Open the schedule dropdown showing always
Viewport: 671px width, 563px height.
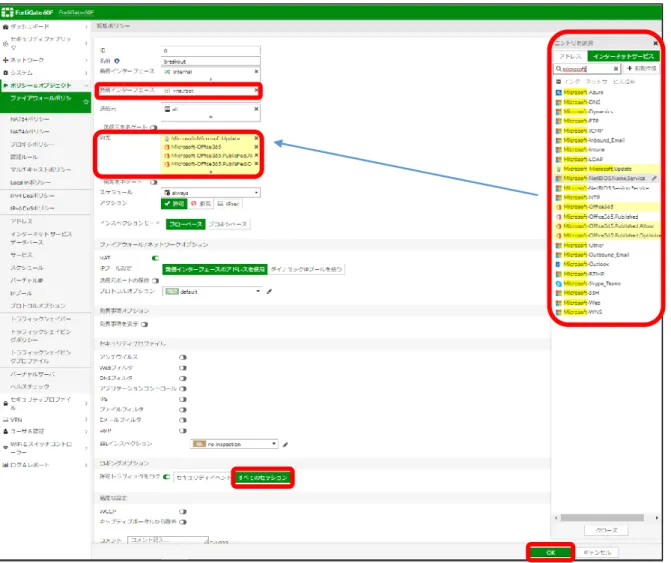[x=211, y=193]
